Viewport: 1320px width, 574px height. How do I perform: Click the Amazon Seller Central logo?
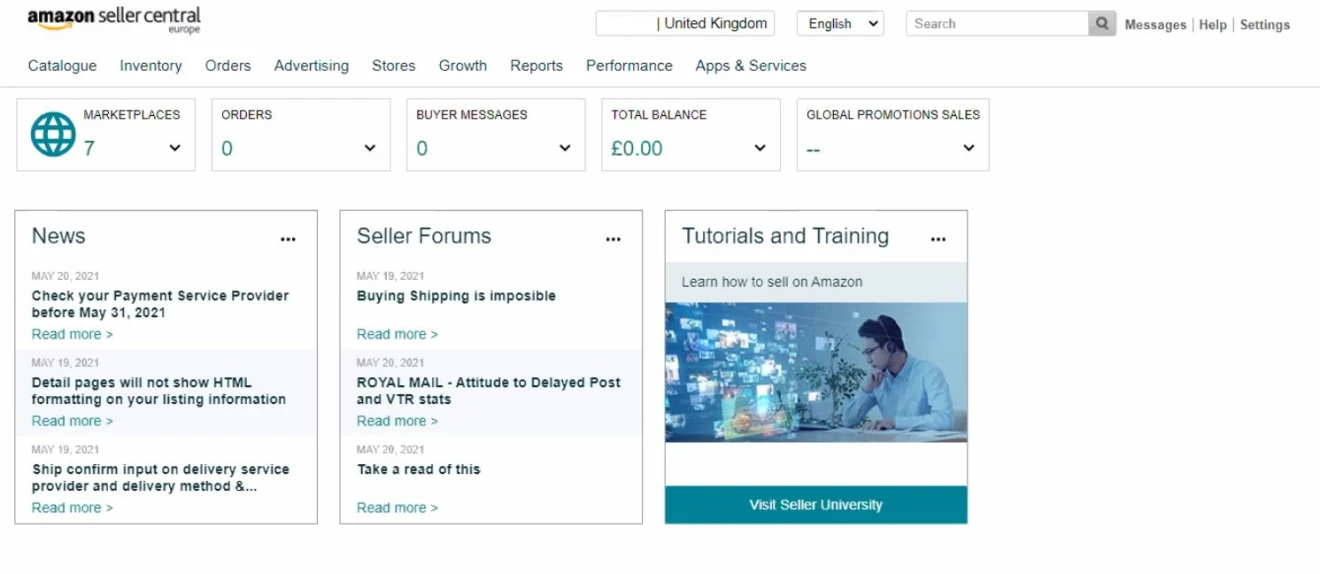(114, 19)
